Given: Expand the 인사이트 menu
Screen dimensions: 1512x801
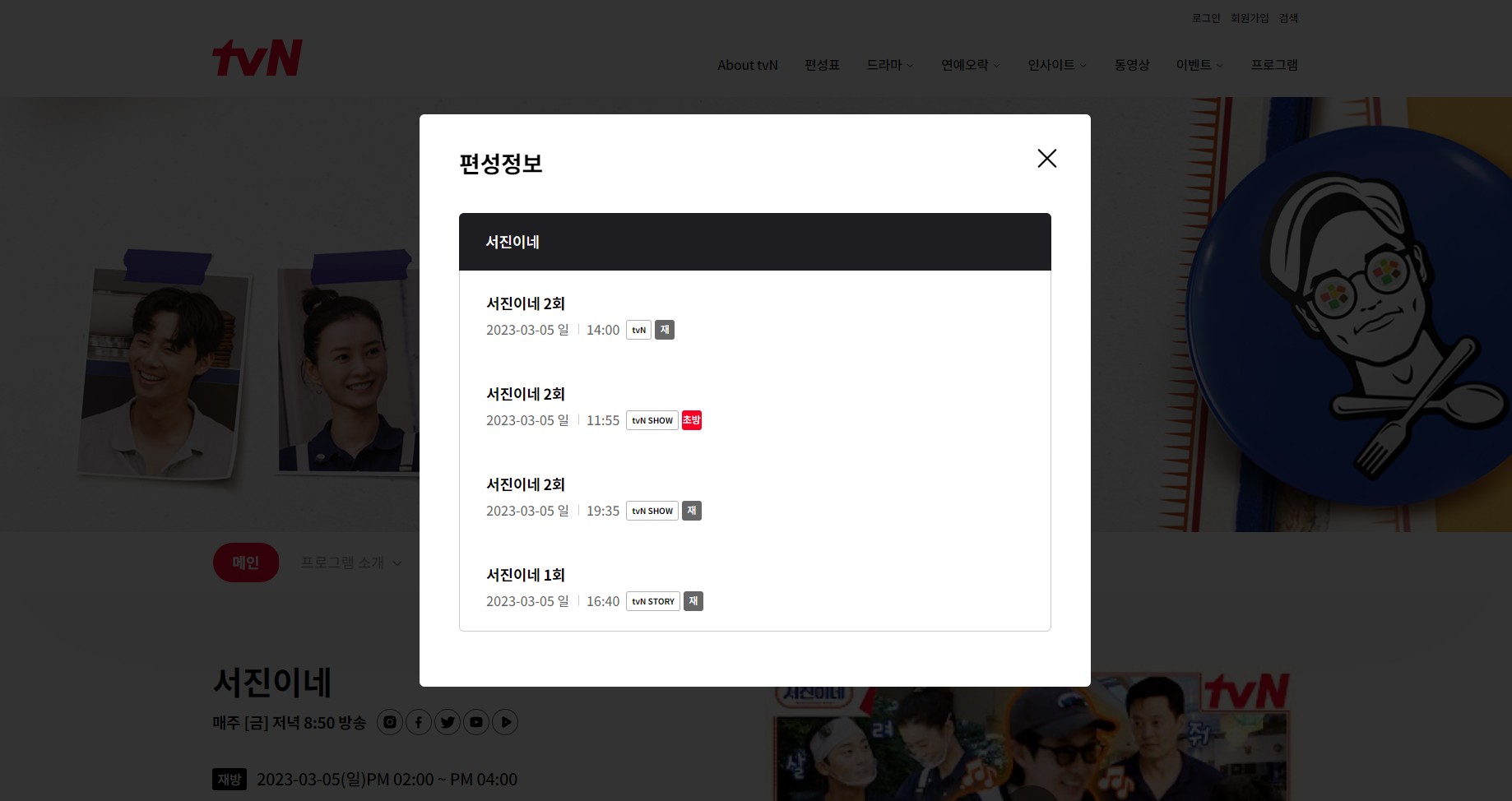Looking at the screenshot, I should tap(1057, 65).
